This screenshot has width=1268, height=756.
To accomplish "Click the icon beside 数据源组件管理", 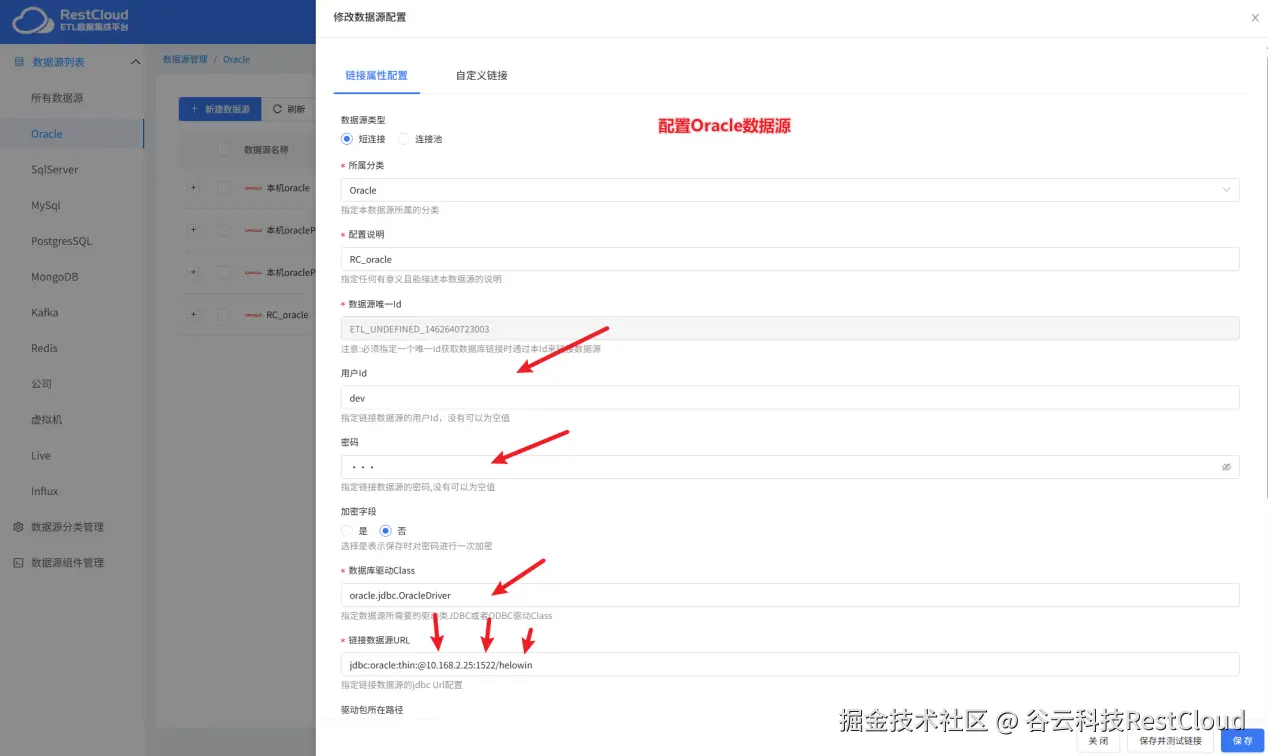I will pos(18,563).
